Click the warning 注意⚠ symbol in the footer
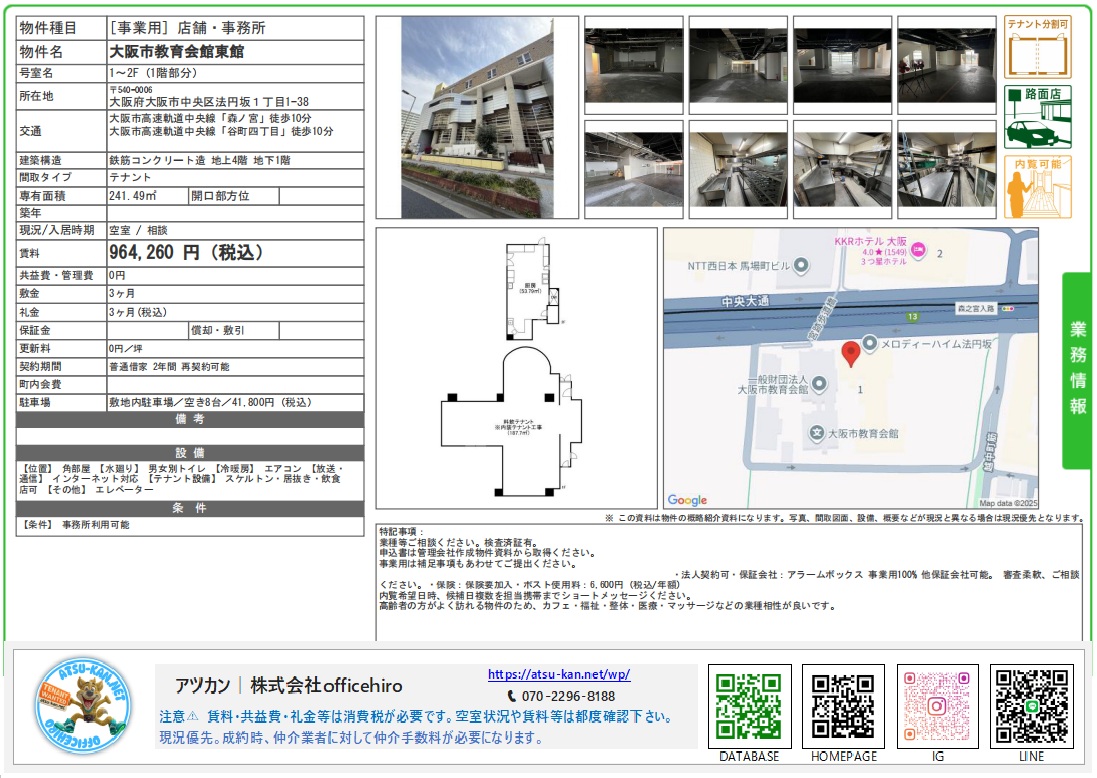 pyautogui.click(x=193, y=714)
